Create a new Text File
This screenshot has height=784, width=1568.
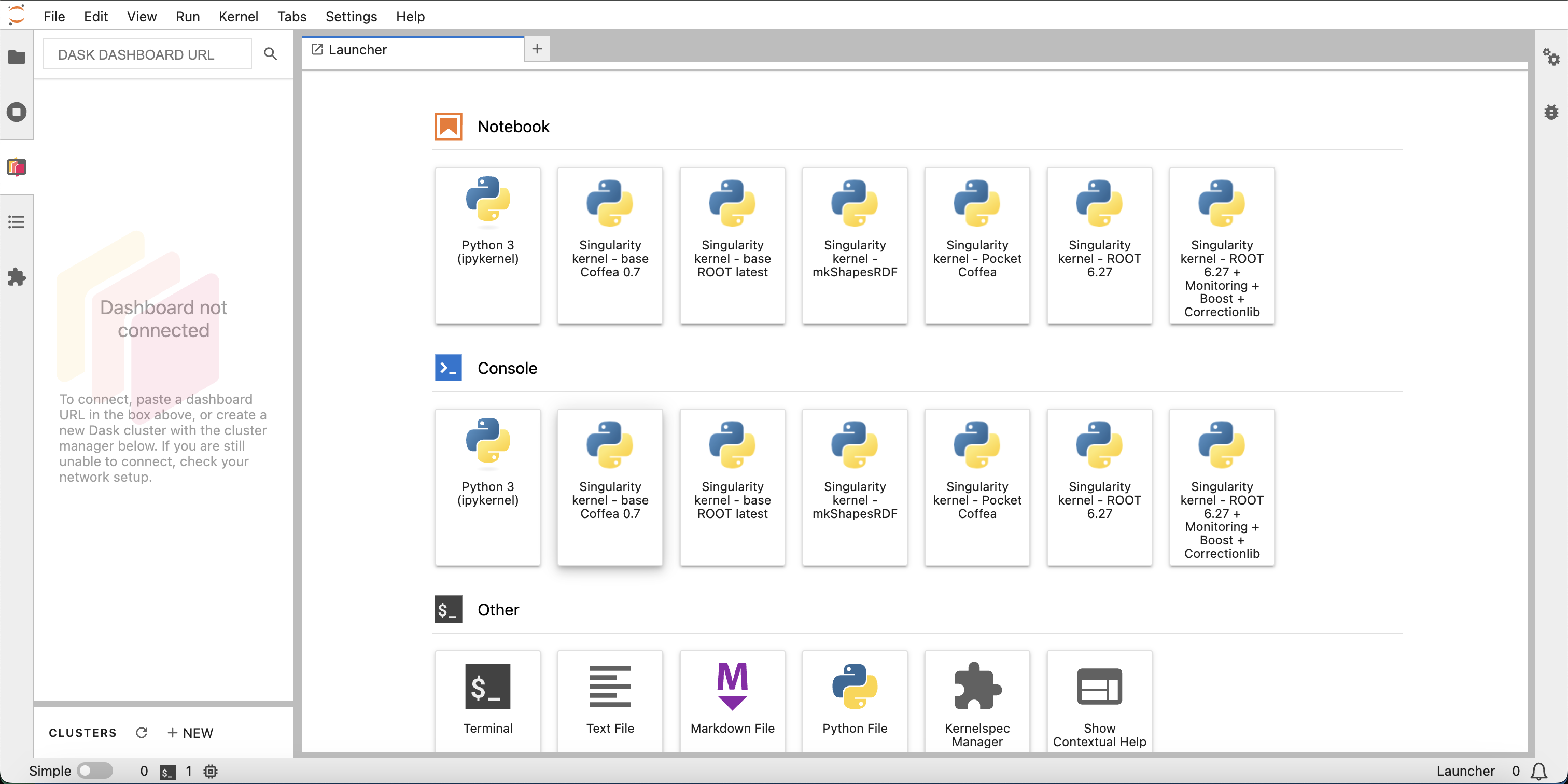tap(610, 701)
